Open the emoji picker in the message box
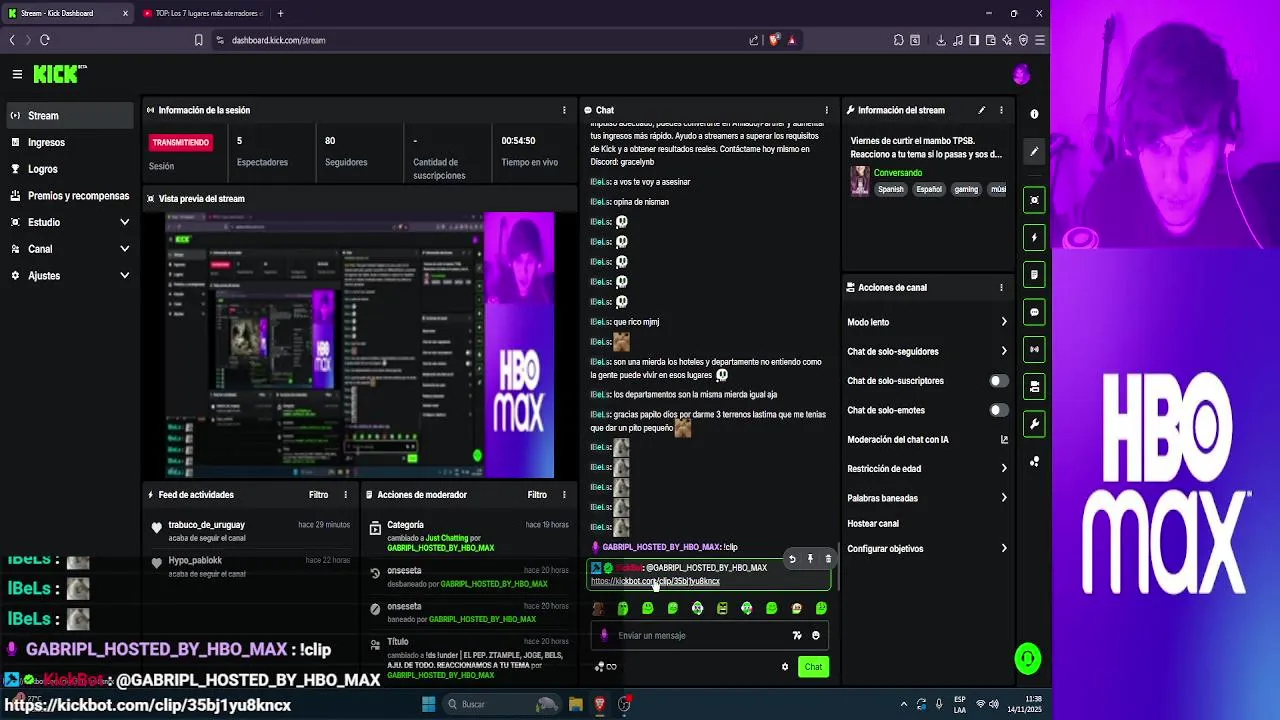 [x=816, y=635]
